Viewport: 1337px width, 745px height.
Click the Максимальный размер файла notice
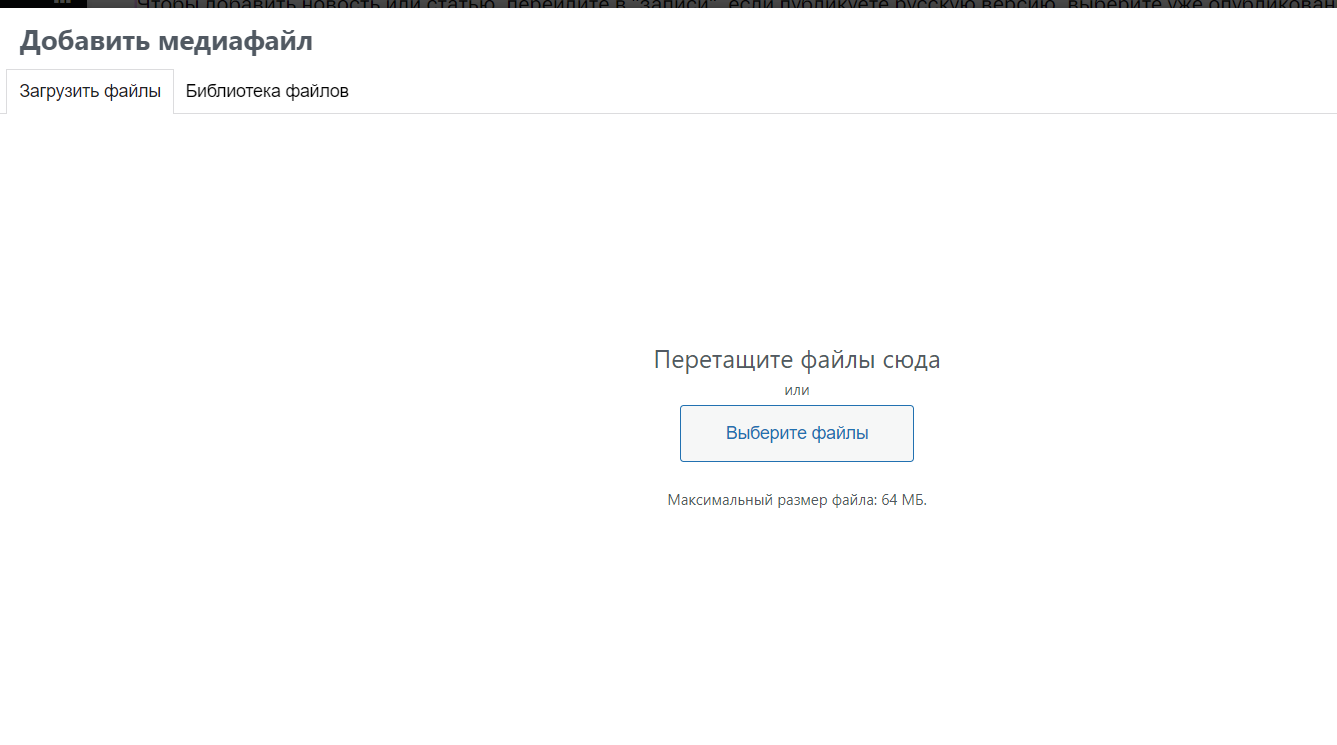(796, 500)
